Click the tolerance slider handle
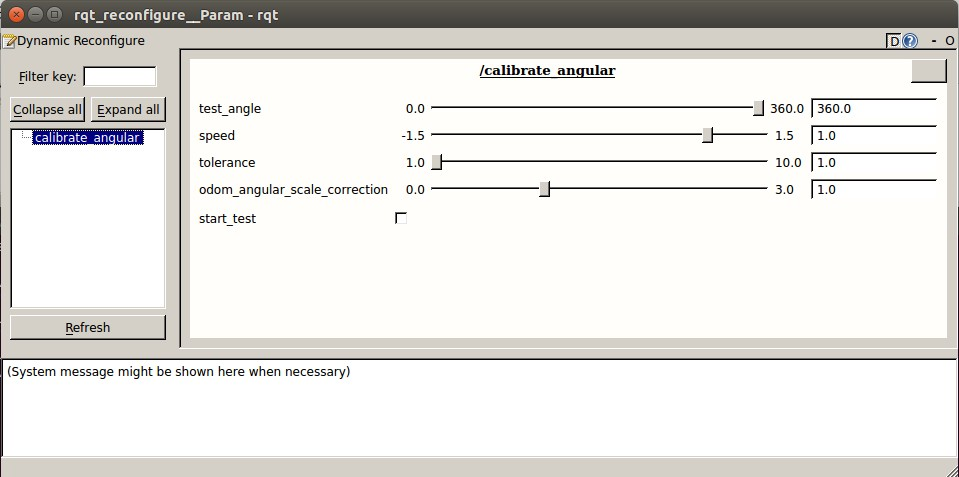The image size is (959, 477). 437,162
